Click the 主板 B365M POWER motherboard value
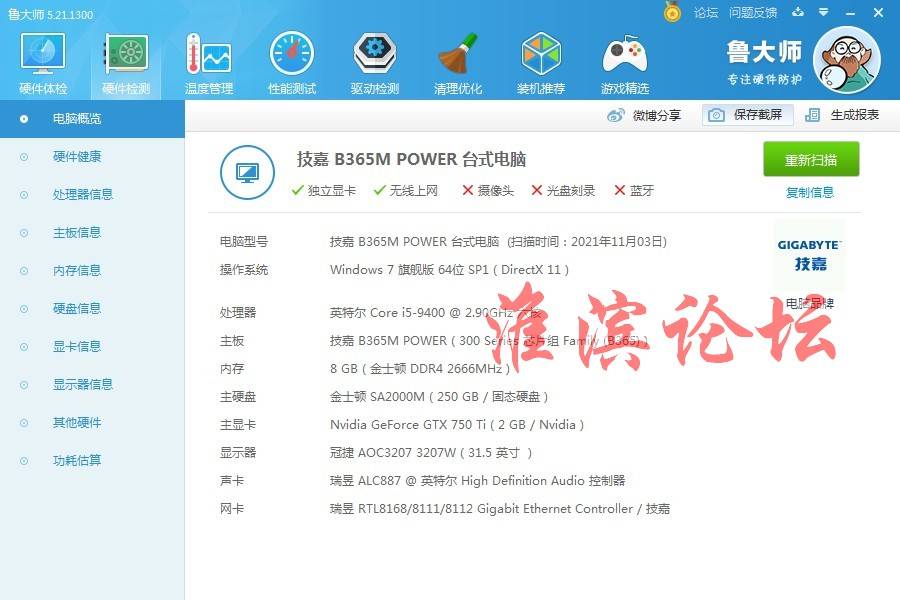Viewport: 900px width, 600px height. click(x=489, y=341)
